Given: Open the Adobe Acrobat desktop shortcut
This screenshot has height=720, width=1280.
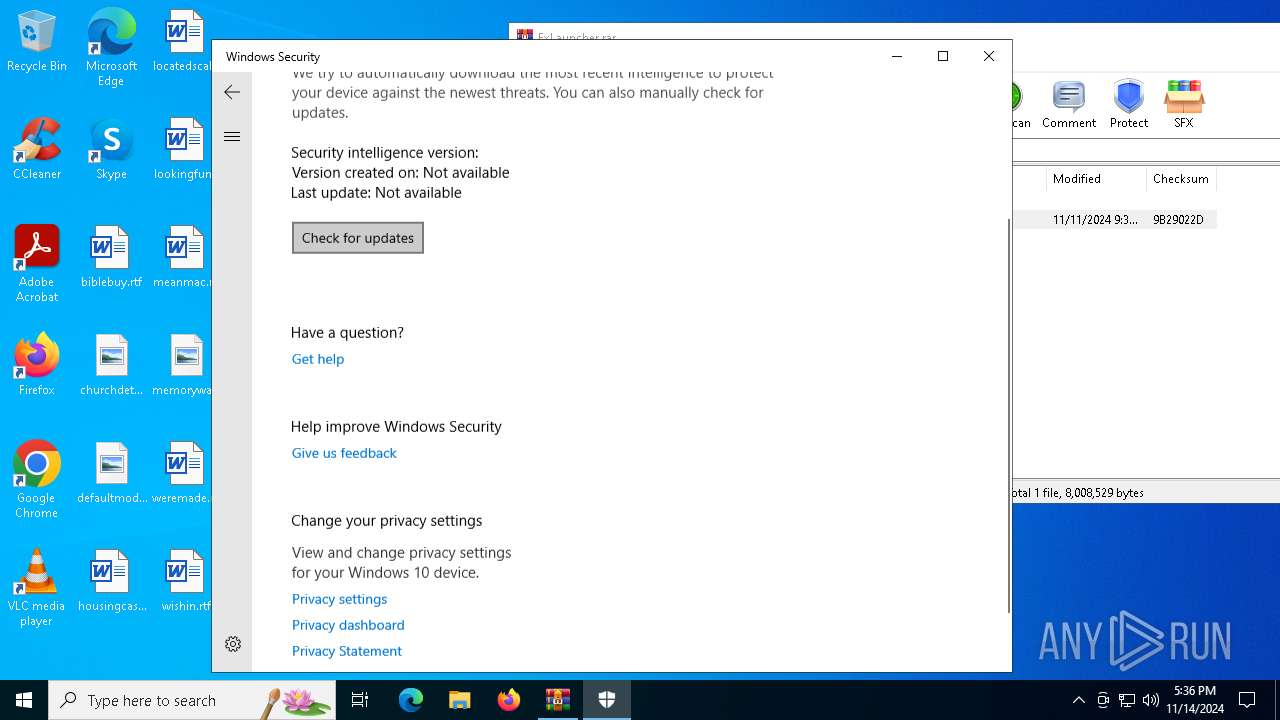Looking at the screenshot, I should pyautogui.click(x=37, y=264).
